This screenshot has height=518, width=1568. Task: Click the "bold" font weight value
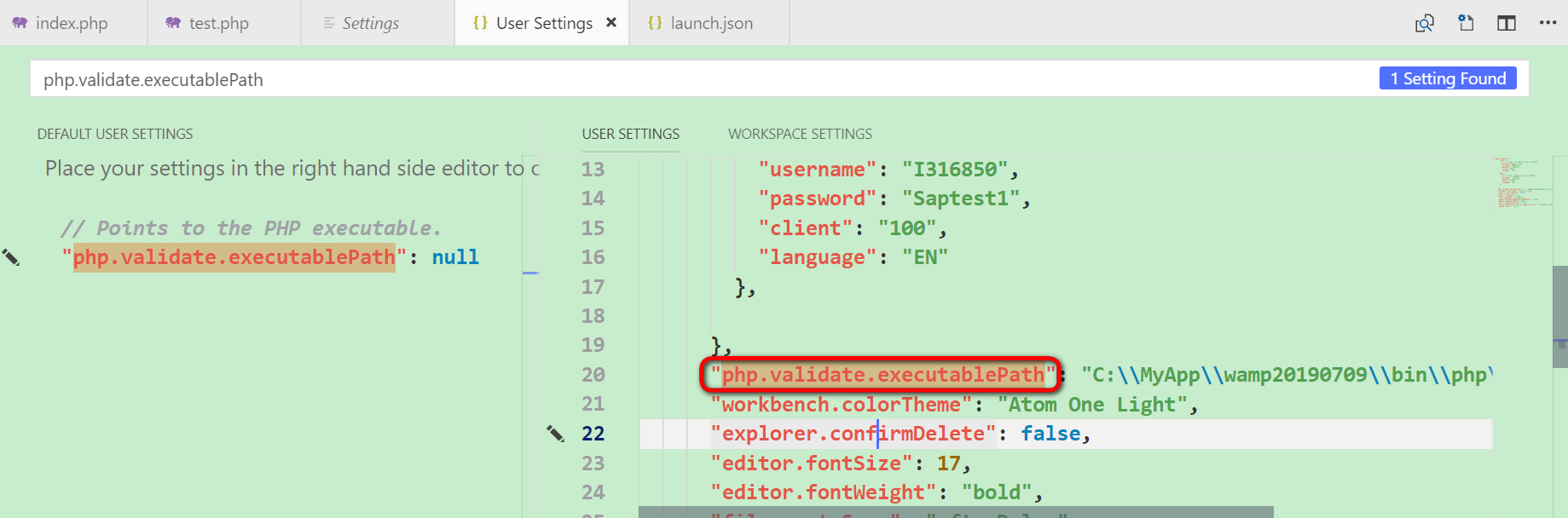(997, 492)
